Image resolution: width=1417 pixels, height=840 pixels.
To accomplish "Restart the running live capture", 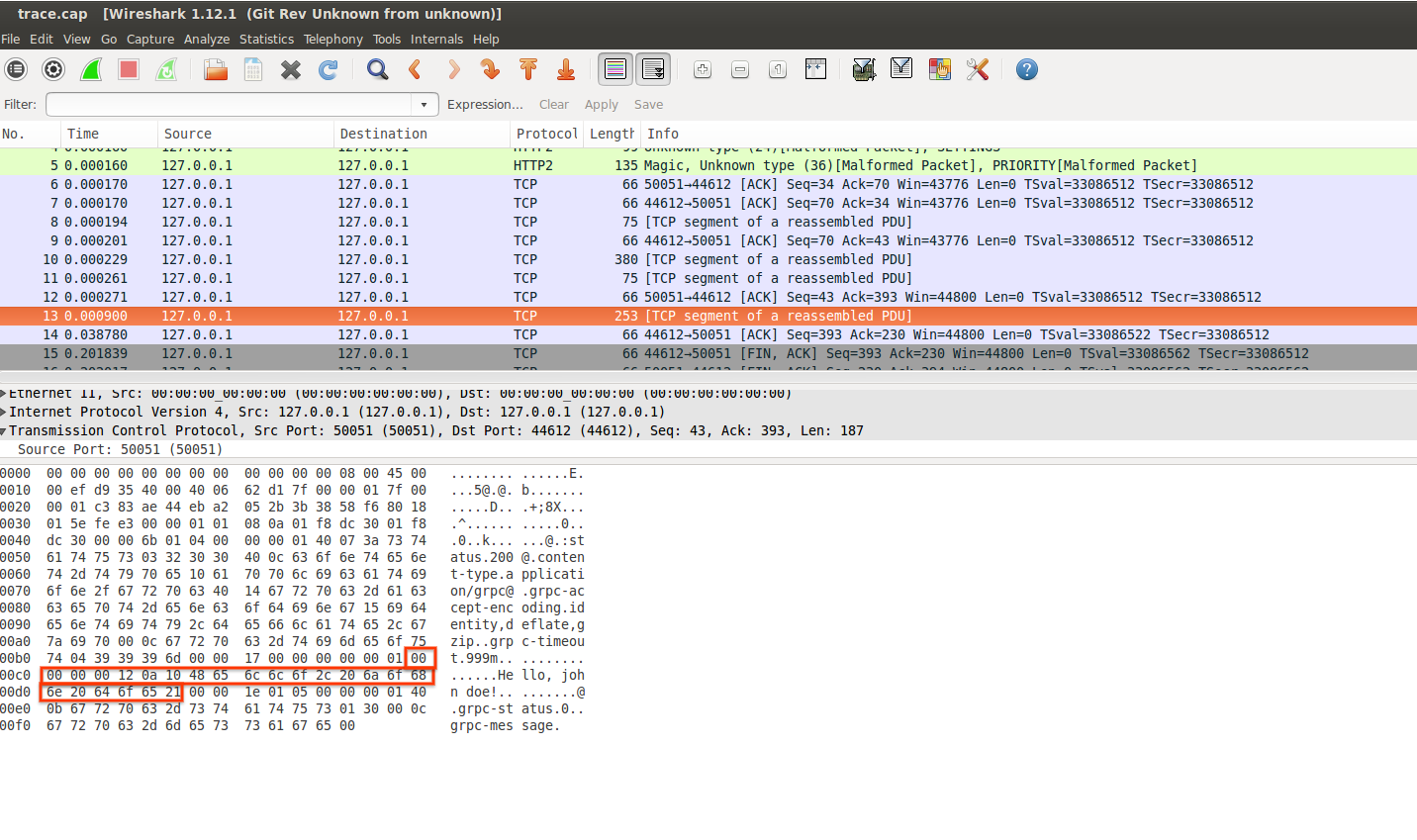I will (x=166, y=69).
